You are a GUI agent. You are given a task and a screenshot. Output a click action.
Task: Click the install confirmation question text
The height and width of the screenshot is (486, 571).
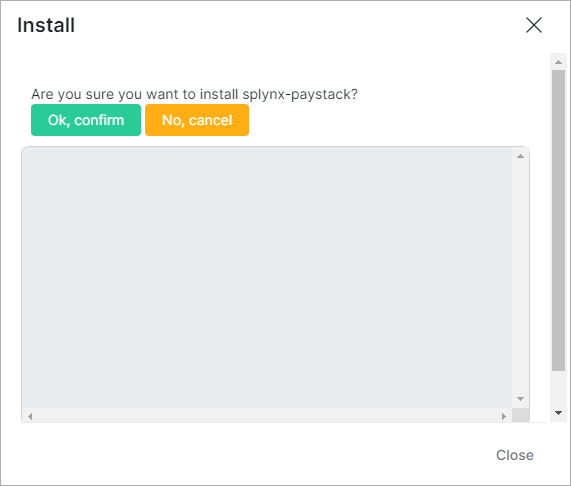tap(194, 94)
